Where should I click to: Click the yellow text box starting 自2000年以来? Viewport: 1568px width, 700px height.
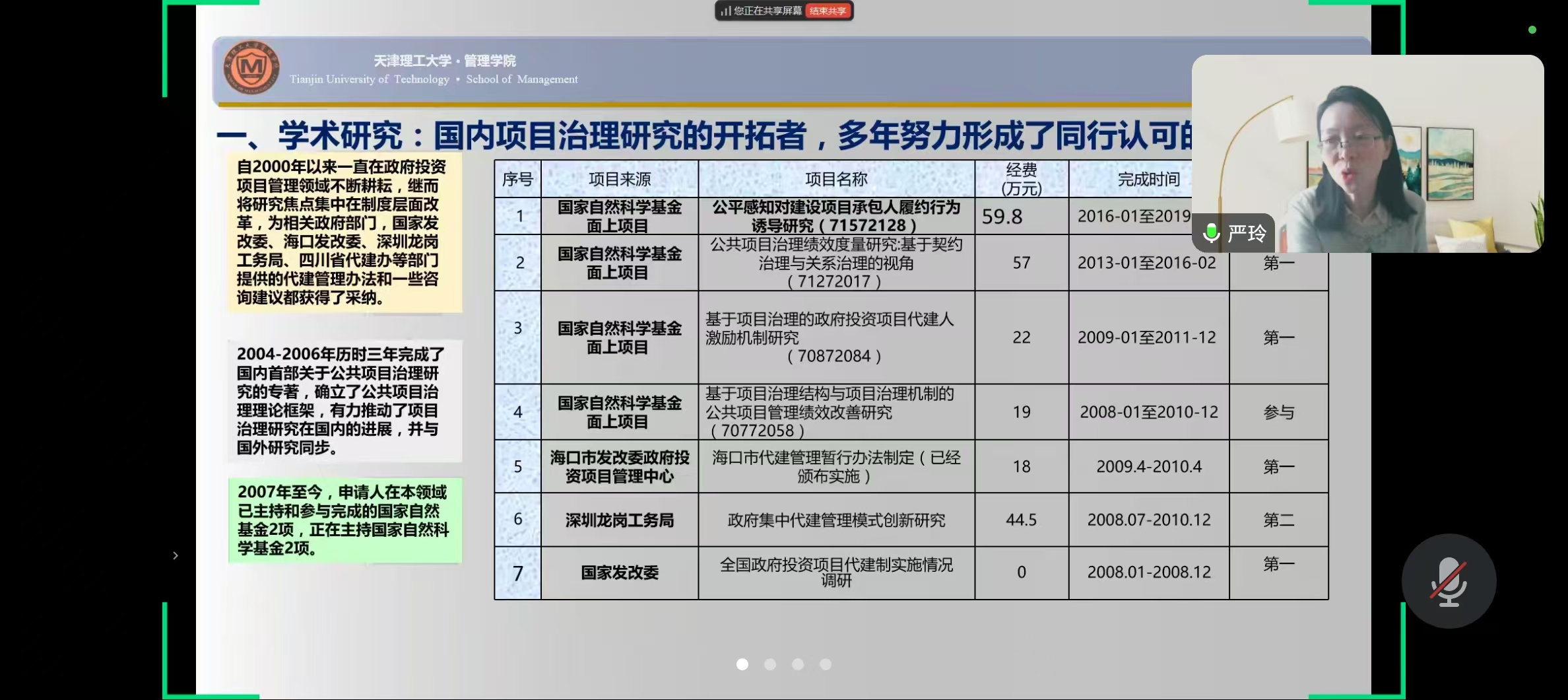click(344, 232)
